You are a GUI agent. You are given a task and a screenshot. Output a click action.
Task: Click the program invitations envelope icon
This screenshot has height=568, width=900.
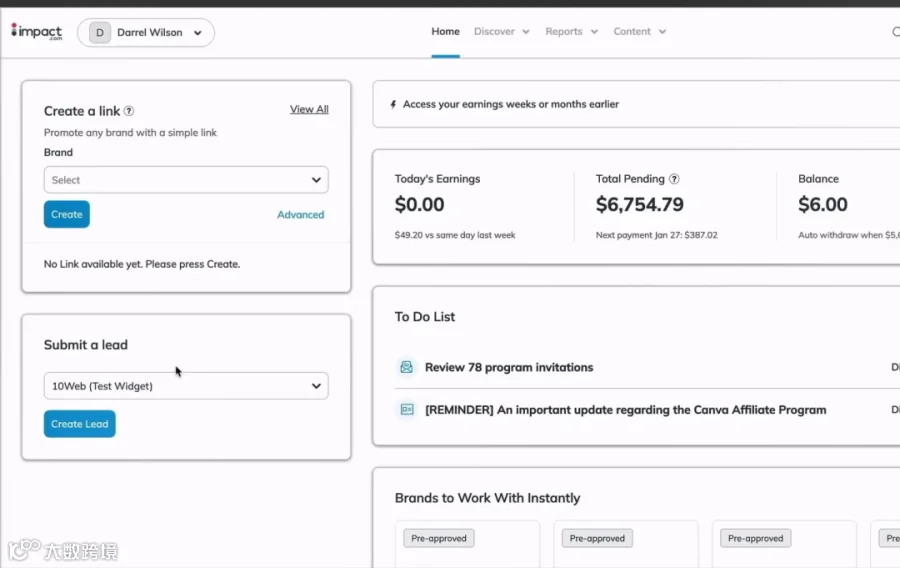[x=406, y=367]
